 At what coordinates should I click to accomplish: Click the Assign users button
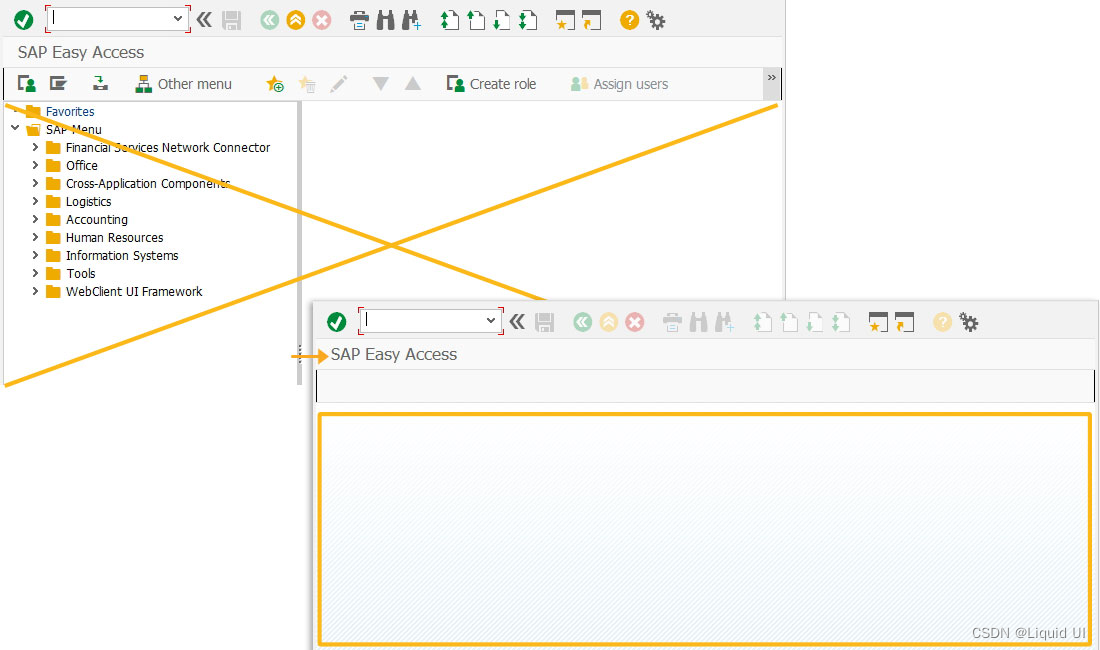point(618,84)
